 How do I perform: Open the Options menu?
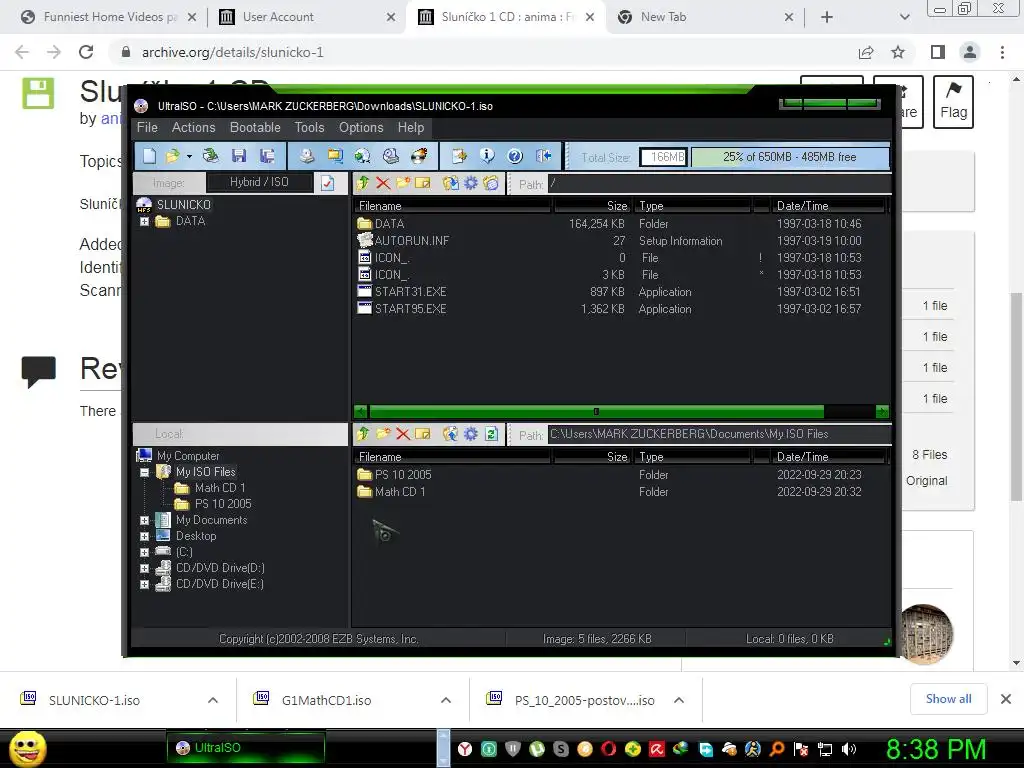coord(361,127)
